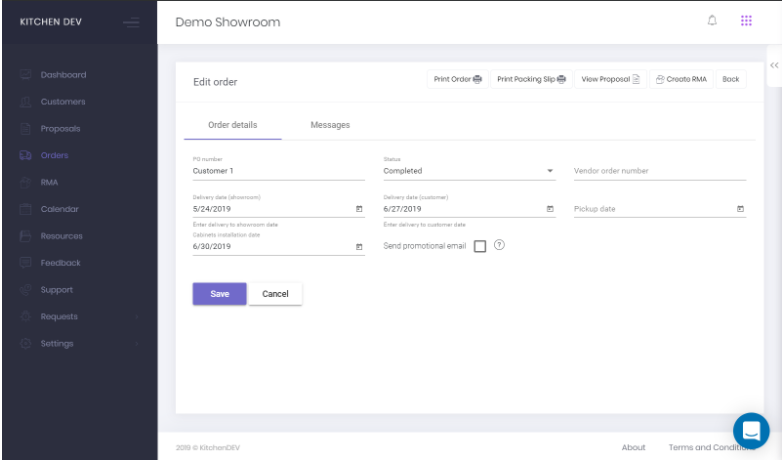This screenshot has height=465, width=783.
Task: Open Customers in sidebar
Action: click(63, 101)
